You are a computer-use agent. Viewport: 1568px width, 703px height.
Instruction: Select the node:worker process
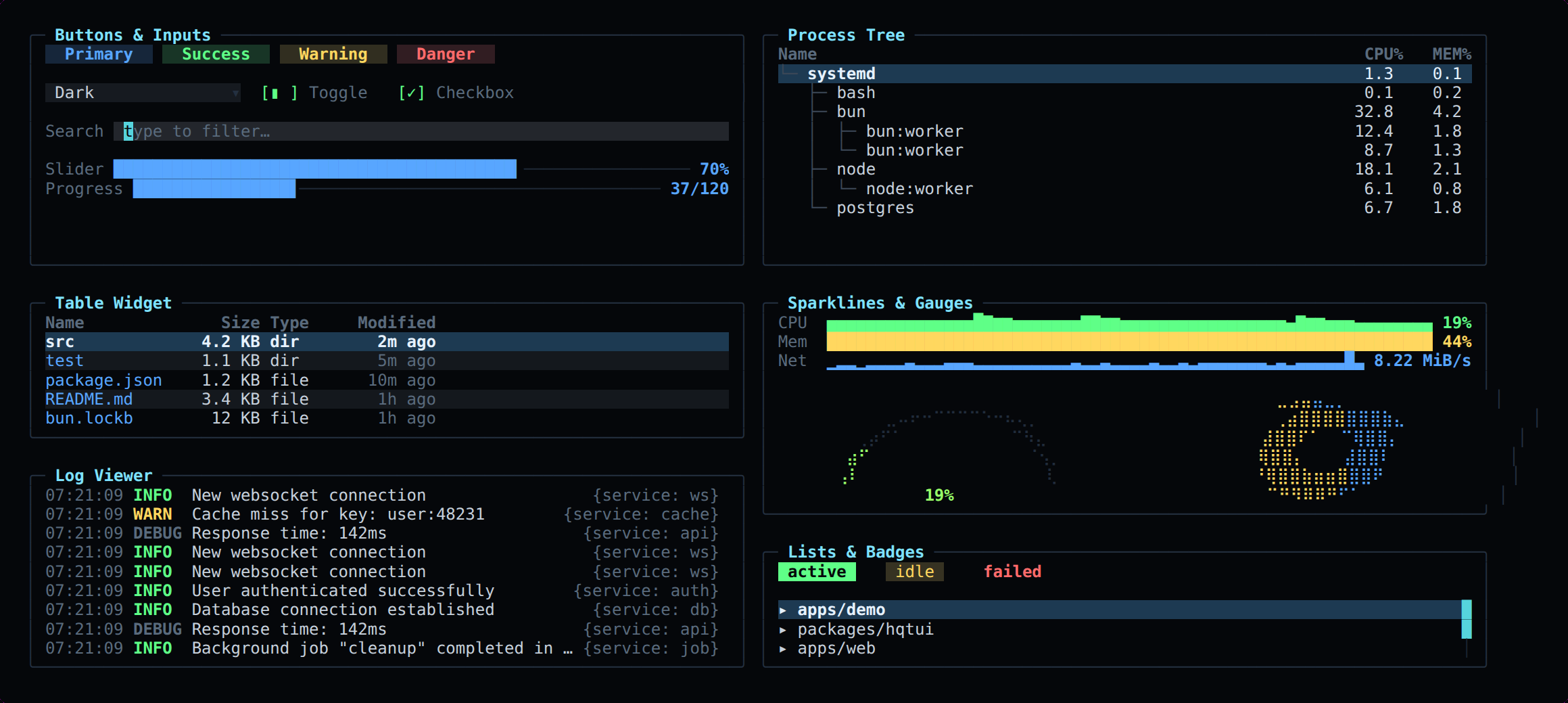[1124, 189]
